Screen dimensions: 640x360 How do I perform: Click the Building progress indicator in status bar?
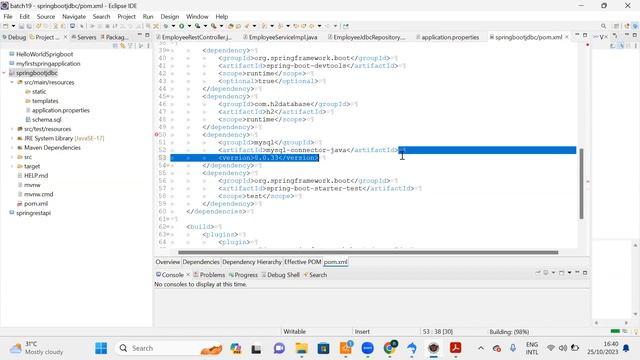pyautogui.click(x=509, y=331)
